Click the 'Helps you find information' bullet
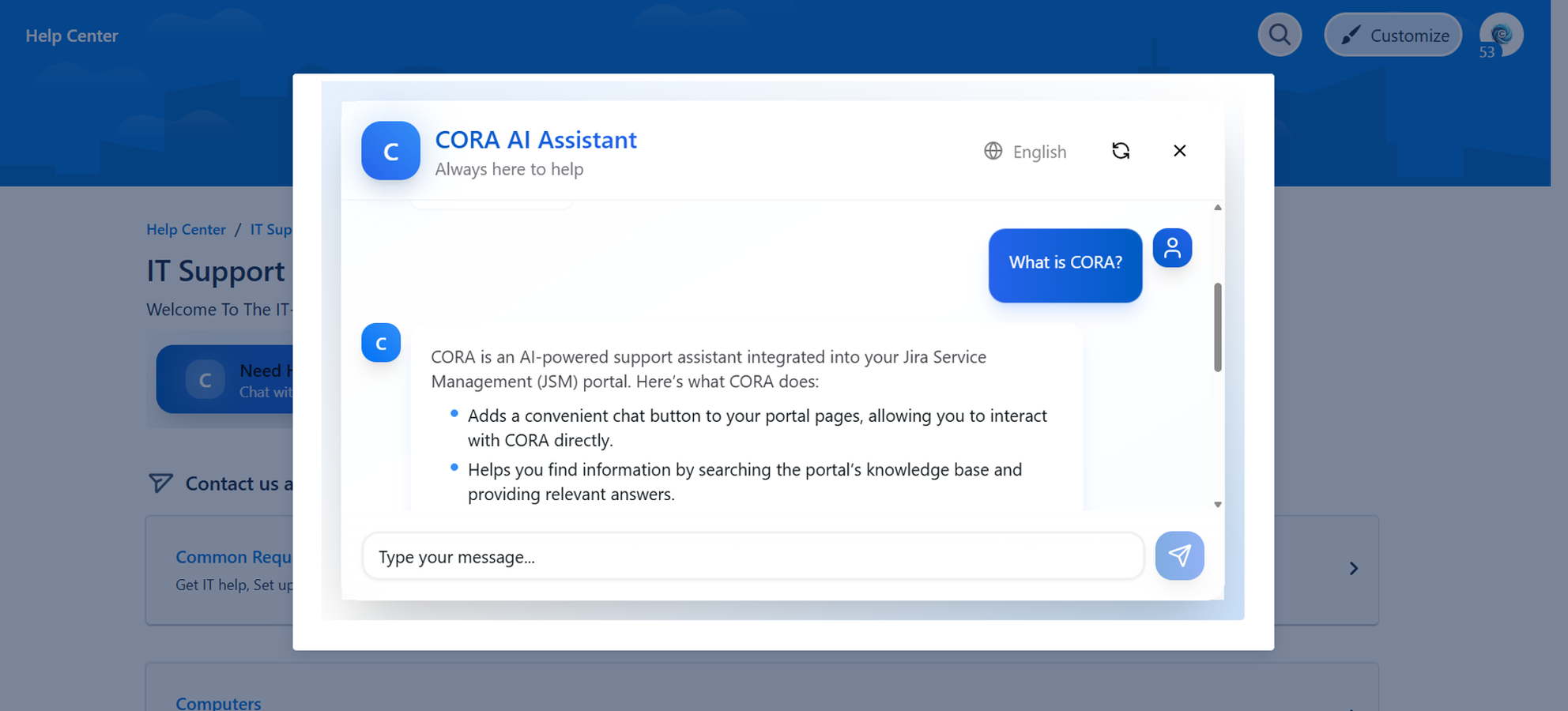Image resolution: width=1568 pixels, height=711 pixels. [744, 482]
